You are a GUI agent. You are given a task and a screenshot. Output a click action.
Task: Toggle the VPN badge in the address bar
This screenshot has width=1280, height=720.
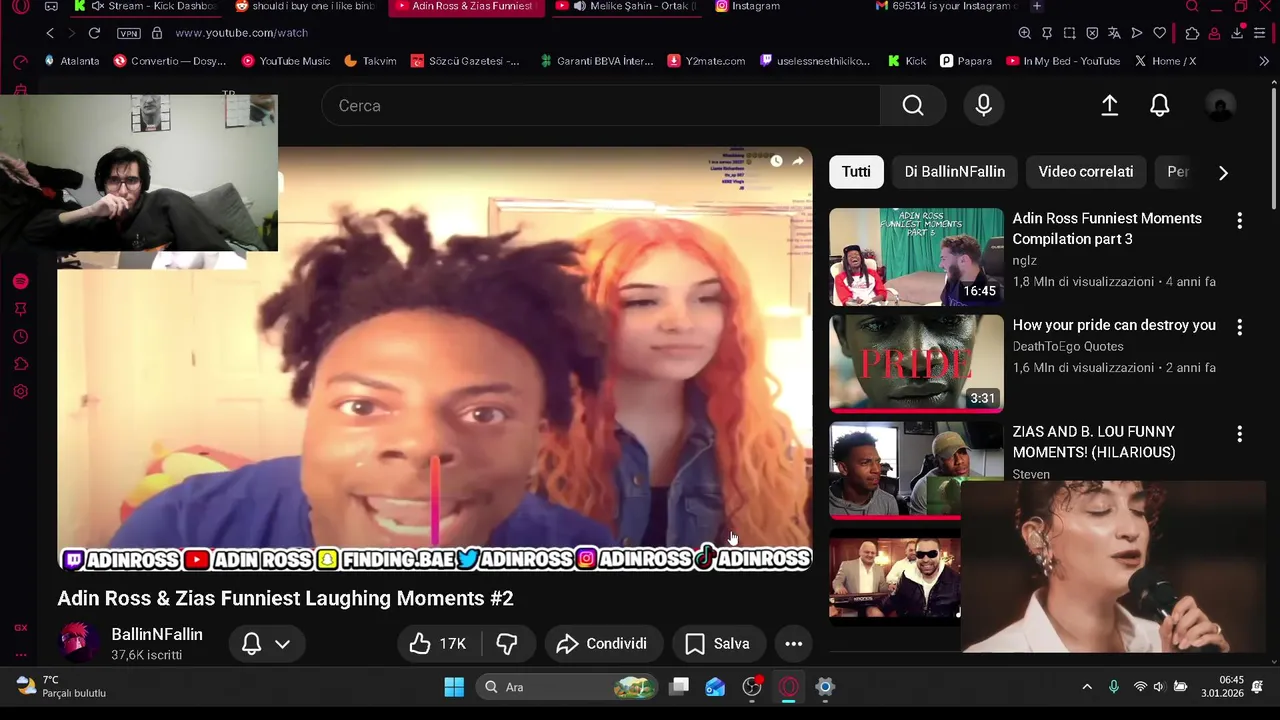tap(129, 33)
